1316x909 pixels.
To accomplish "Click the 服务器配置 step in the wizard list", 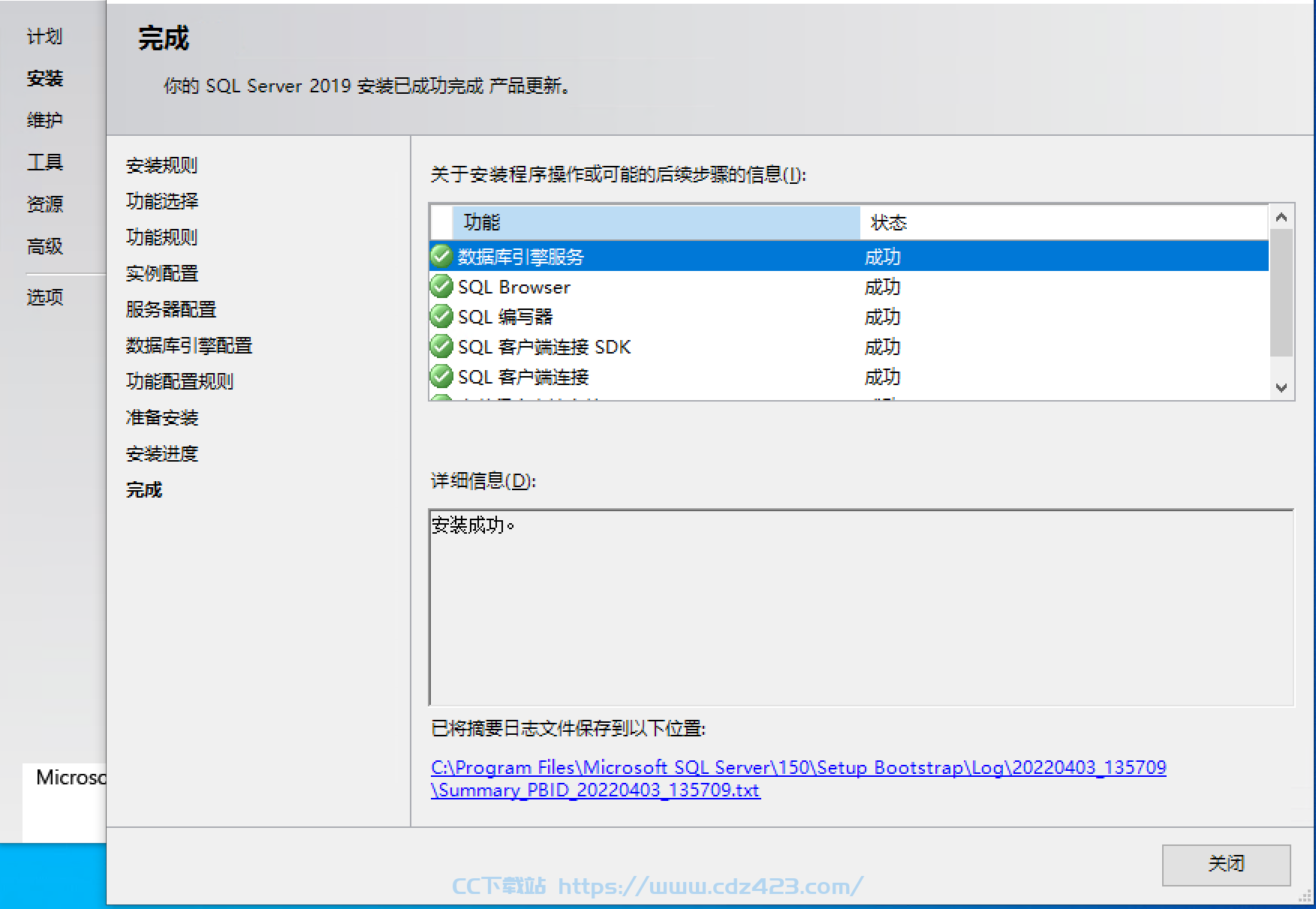I will (170, 309).
